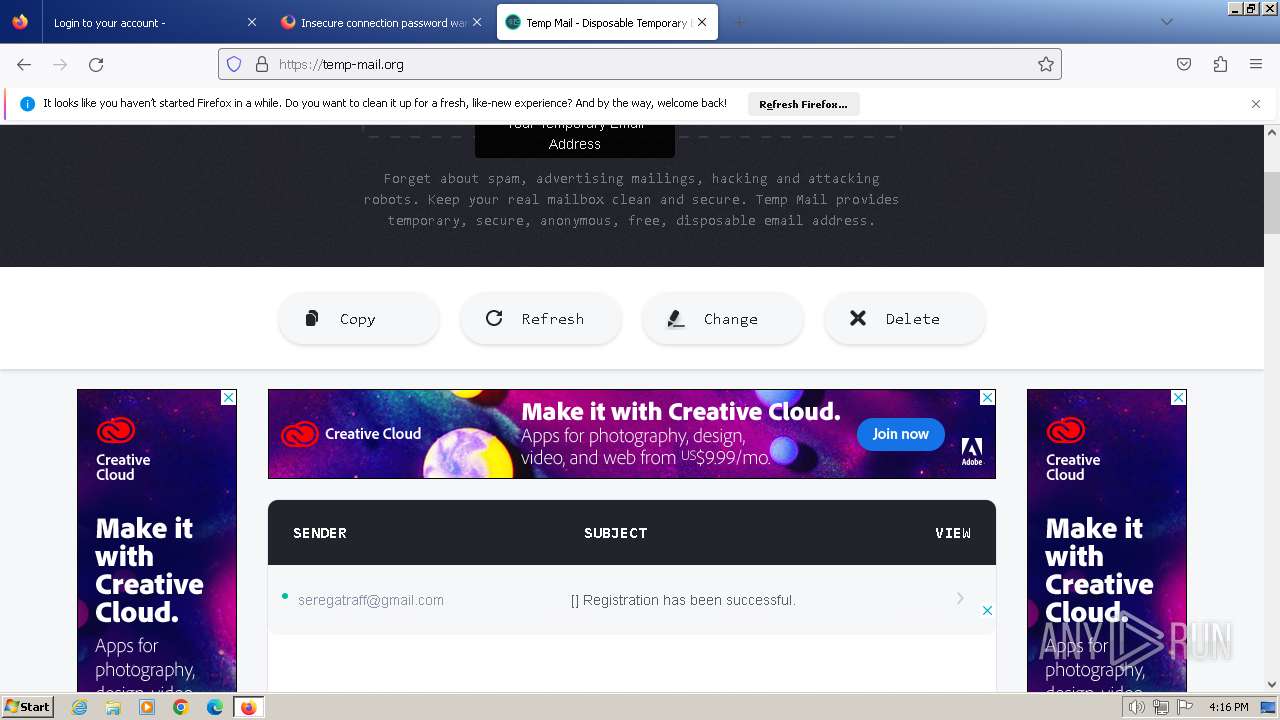Open the Registration has been successful message
1280x720 pixels.
(683, 600)
